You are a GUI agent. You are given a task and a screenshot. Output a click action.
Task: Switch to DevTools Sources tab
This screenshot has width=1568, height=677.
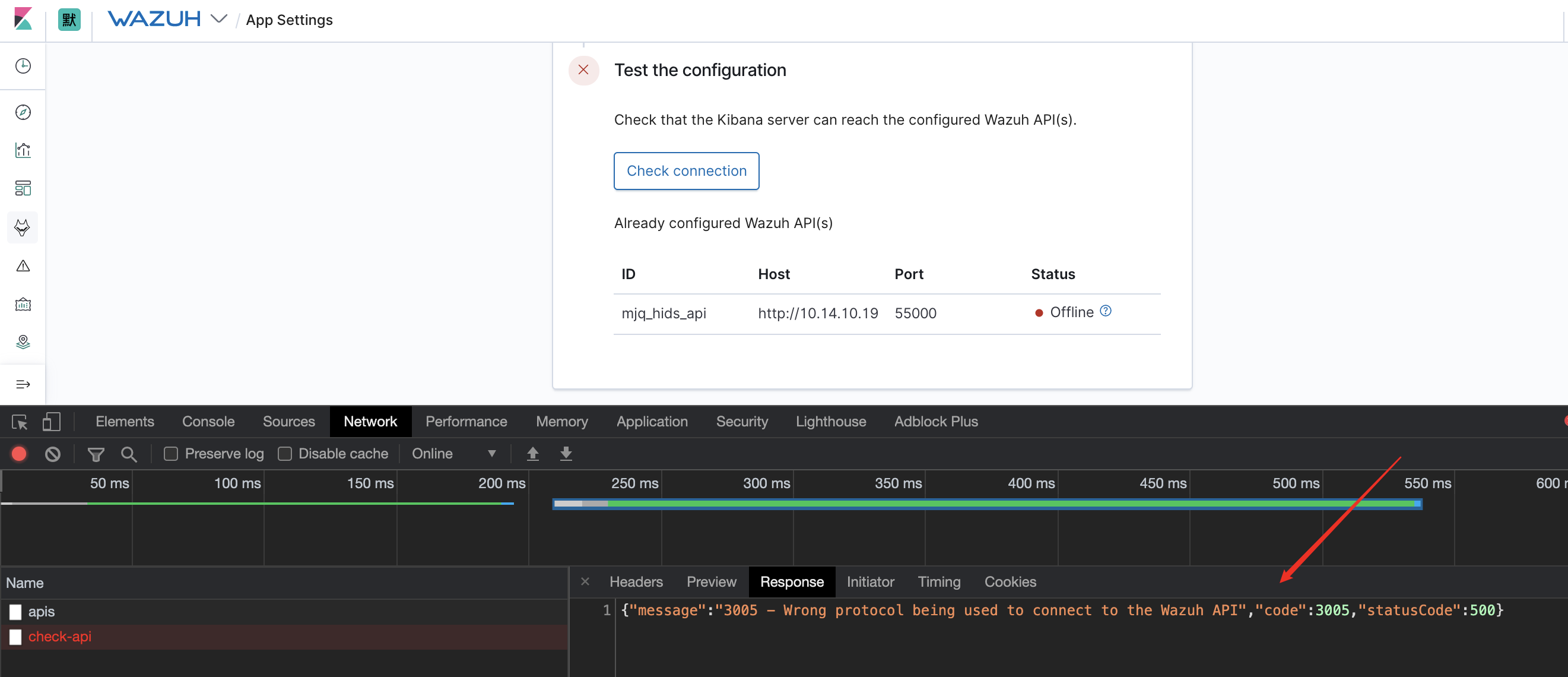[x=288, y=421]
